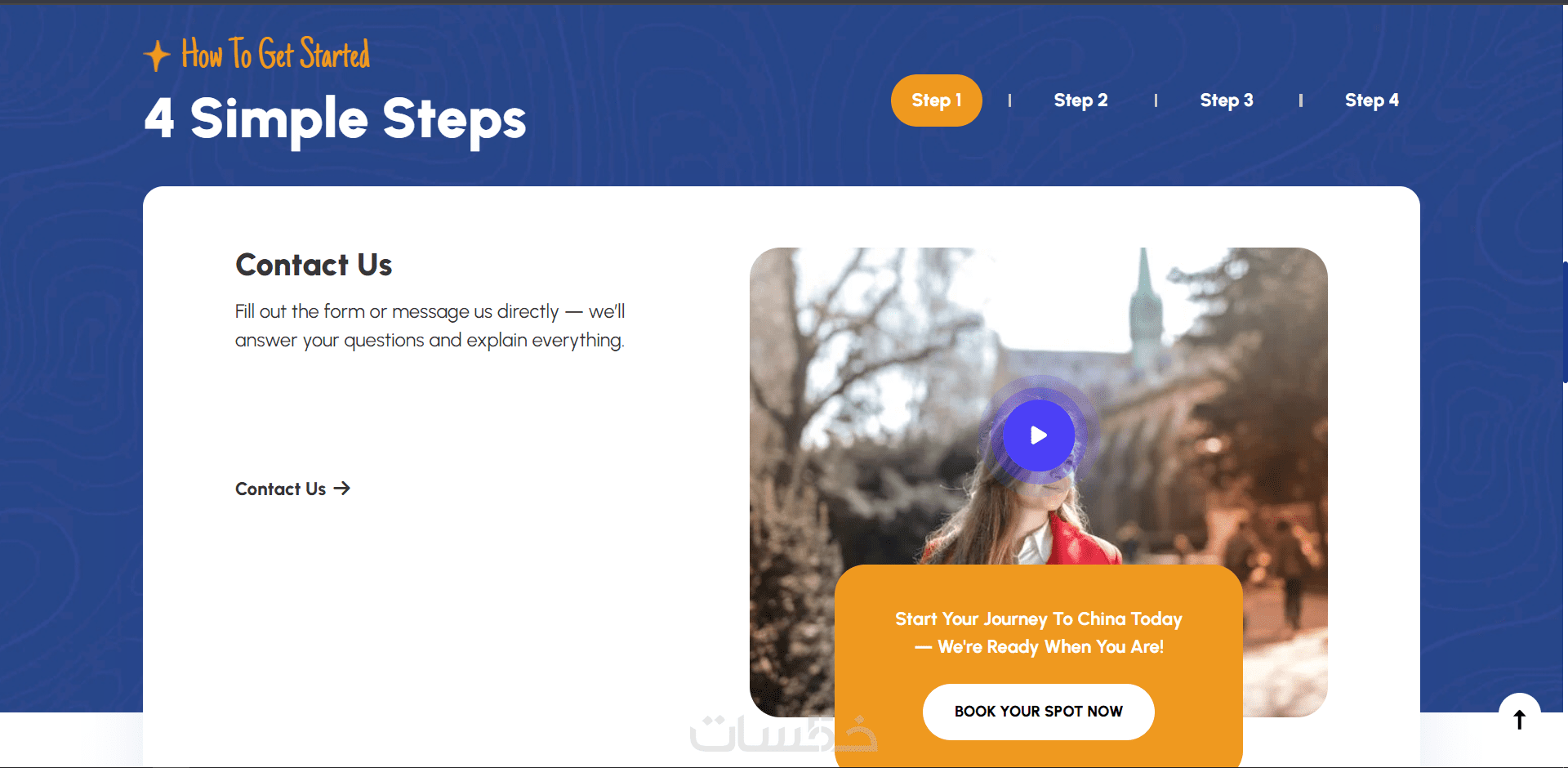
Task: Select the Step 1 tab
Action: (937, 100)
